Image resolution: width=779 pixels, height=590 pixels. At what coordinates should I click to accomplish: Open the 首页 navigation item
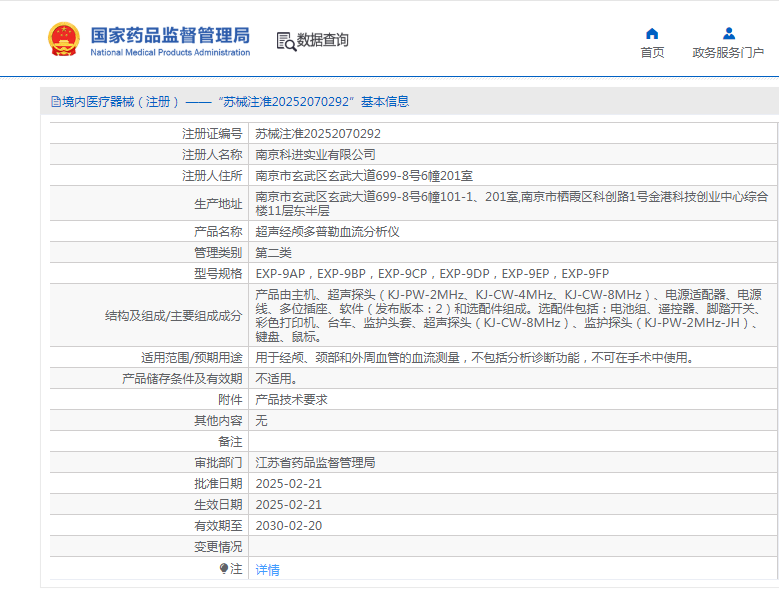652,53
